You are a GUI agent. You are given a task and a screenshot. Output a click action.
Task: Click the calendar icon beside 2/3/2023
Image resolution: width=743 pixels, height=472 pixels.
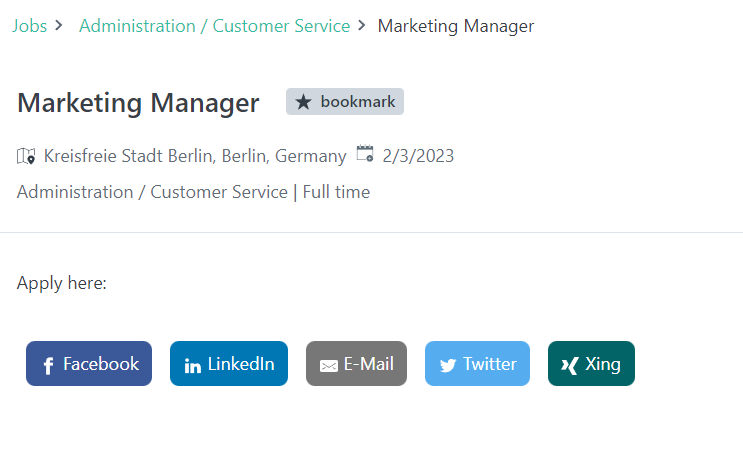[365, 154]
